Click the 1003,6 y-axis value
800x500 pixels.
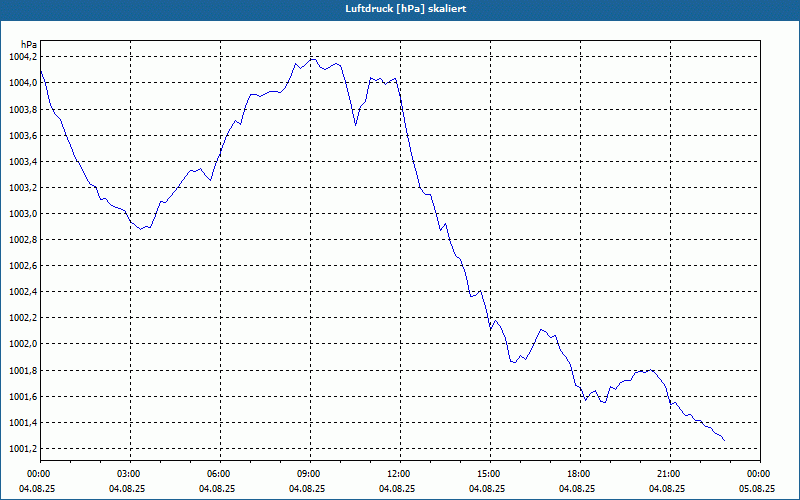(x=22, y=135)
